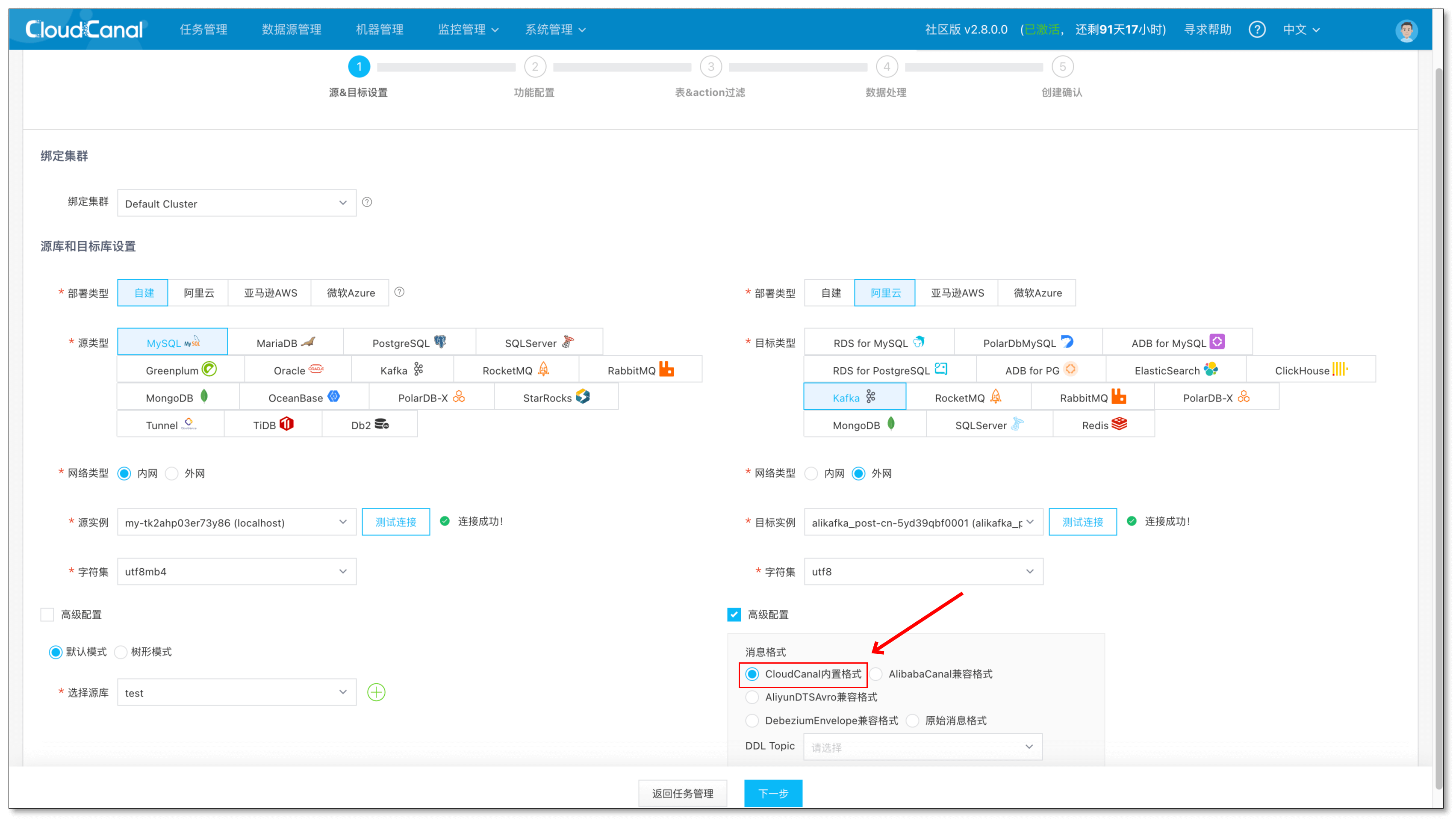Click the help question mark icon in header
This screenshot has height=821, width=1456.
1256,30
